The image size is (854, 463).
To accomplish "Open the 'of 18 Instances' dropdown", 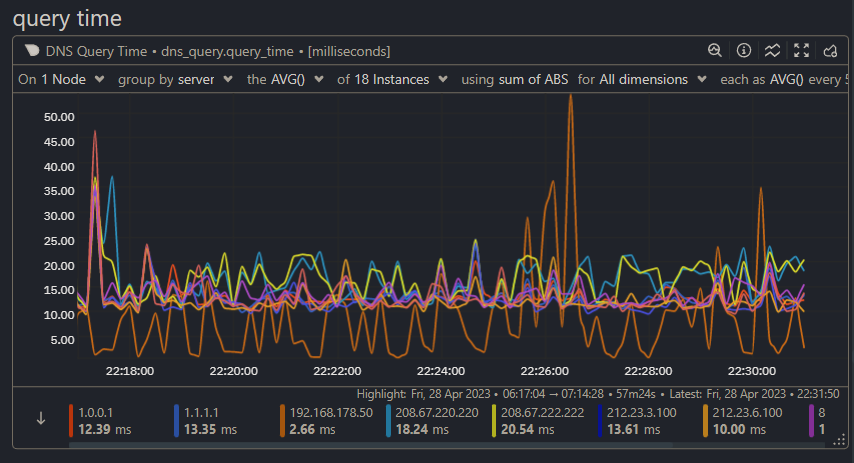I will (x=392, y=80).
